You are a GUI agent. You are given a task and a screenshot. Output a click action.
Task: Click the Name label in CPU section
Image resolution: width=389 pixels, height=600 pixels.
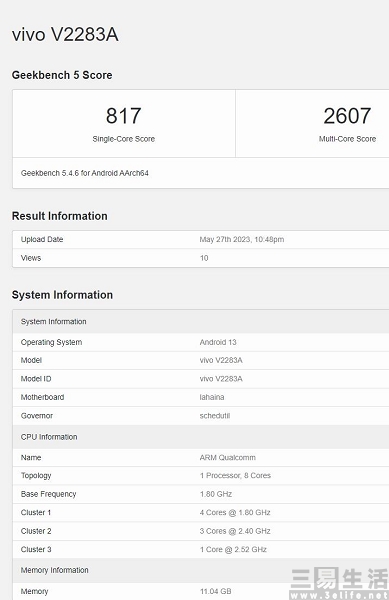[x=31, y=458]
